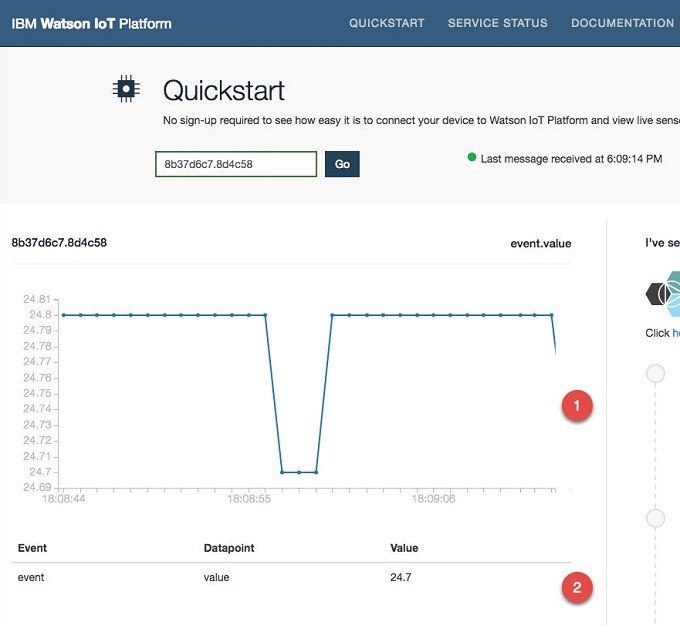Click the hexagonal Bluemix logo icon
Screen dimensions: 680x625
coord(663,294)
